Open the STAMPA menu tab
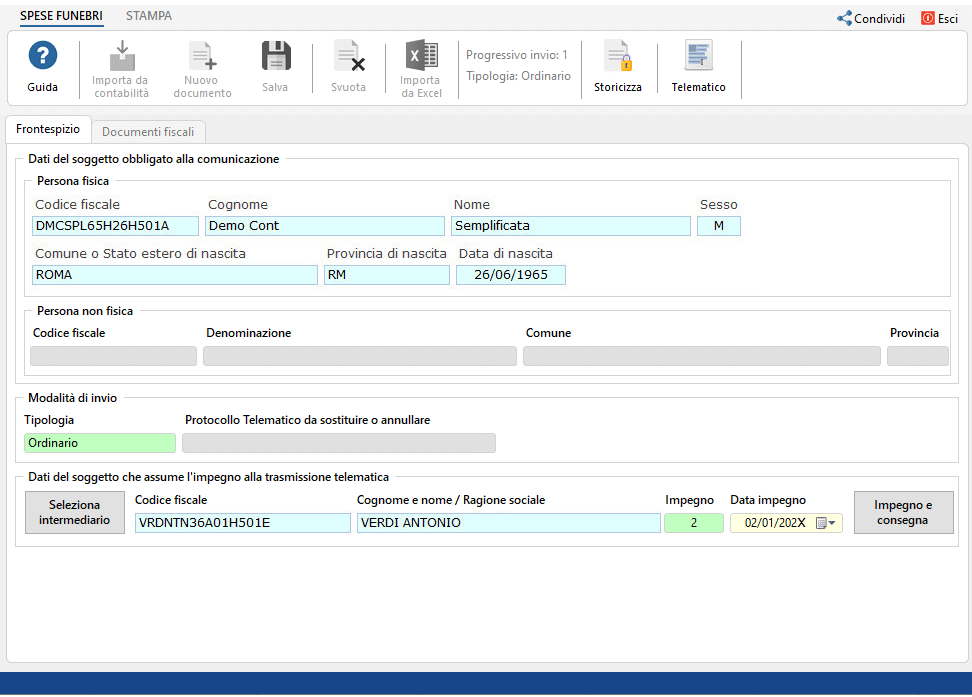This screenshot has height=697, width=972. [x=149, y=16]
